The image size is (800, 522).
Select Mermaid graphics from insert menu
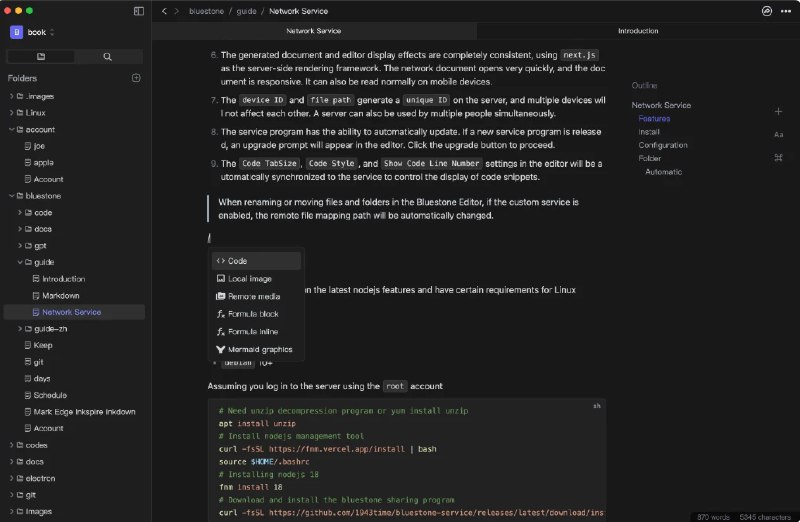259,349
